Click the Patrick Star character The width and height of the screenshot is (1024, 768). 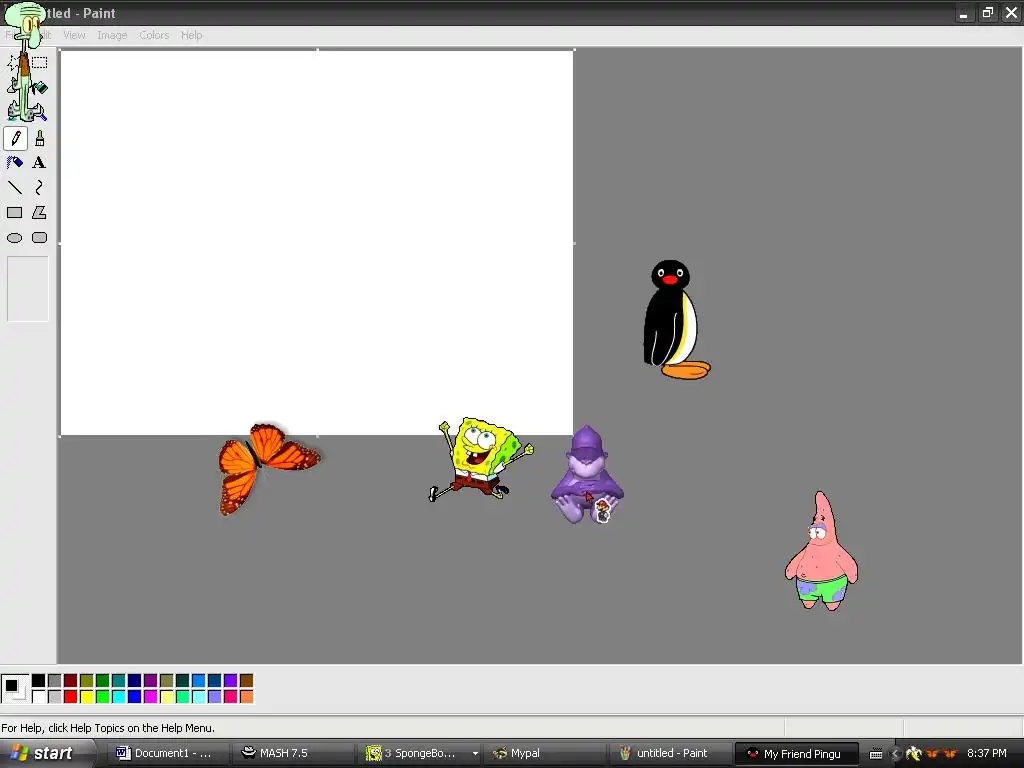[821, 552]
